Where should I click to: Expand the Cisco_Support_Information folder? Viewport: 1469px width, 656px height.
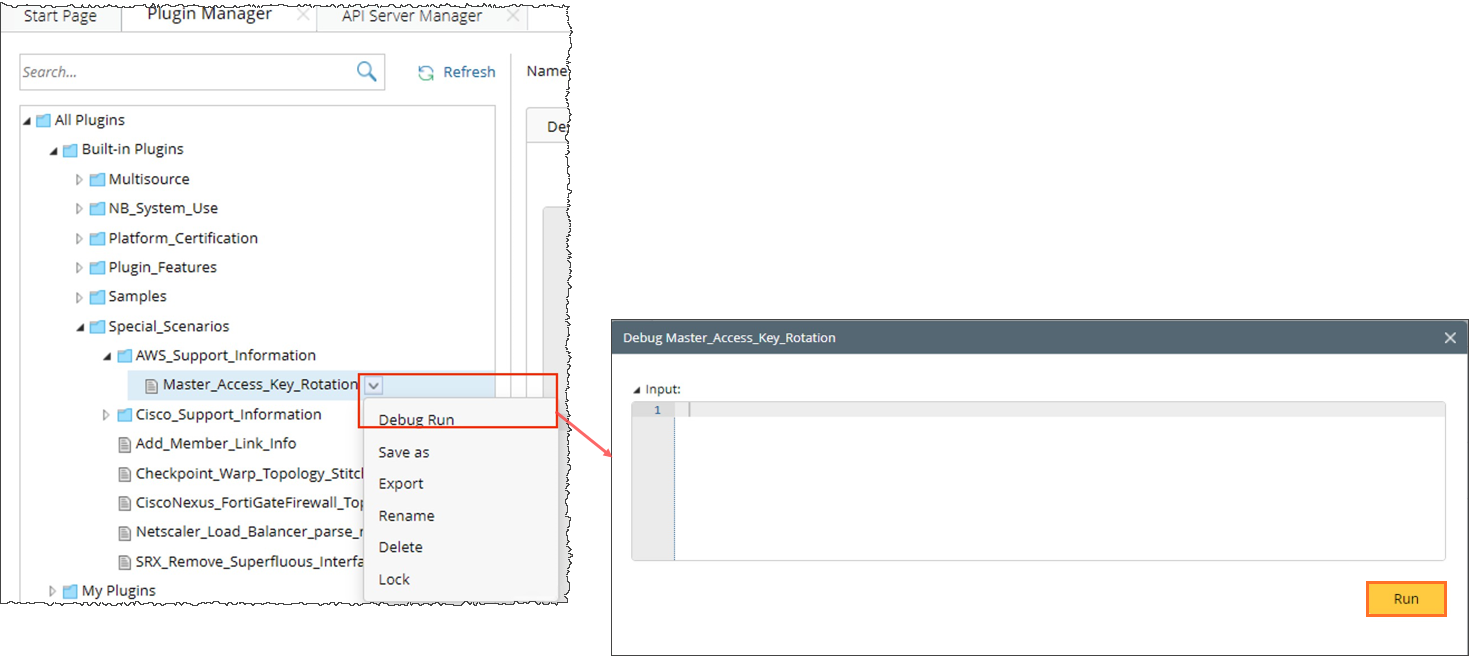click(107, 415)
